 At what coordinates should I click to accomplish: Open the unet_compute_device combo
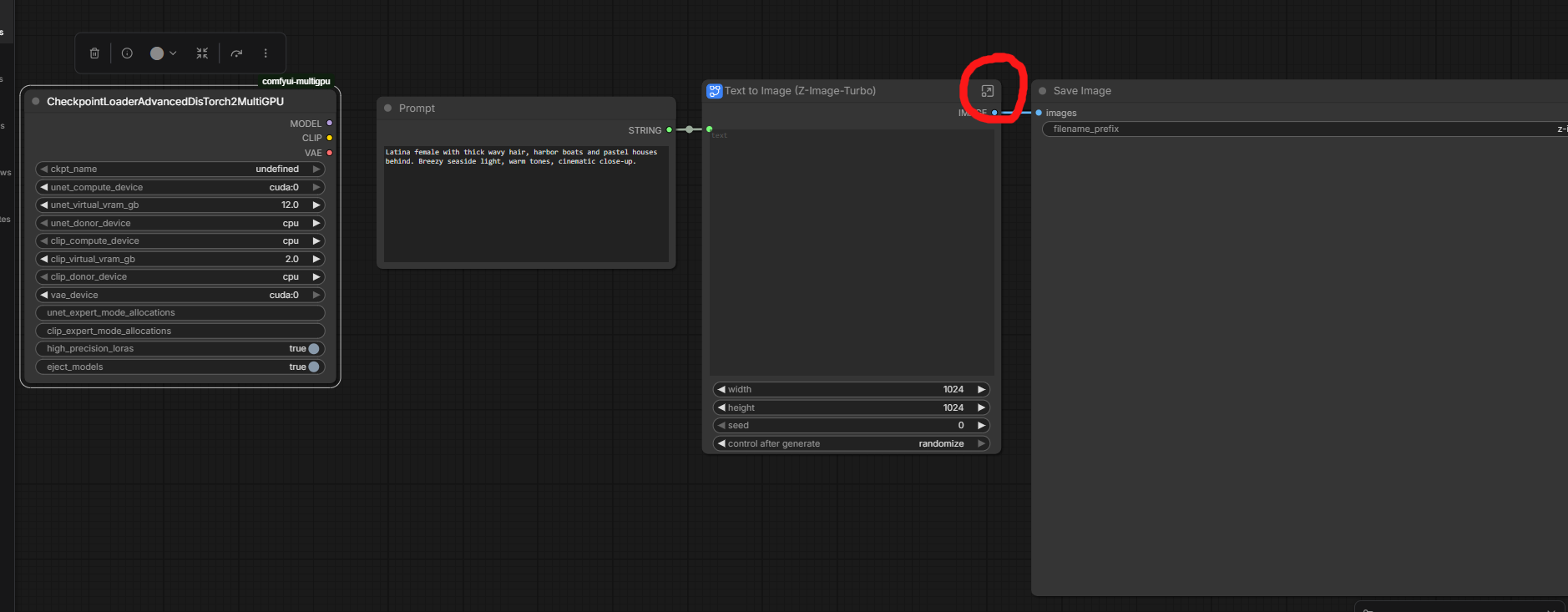point(180,187)
